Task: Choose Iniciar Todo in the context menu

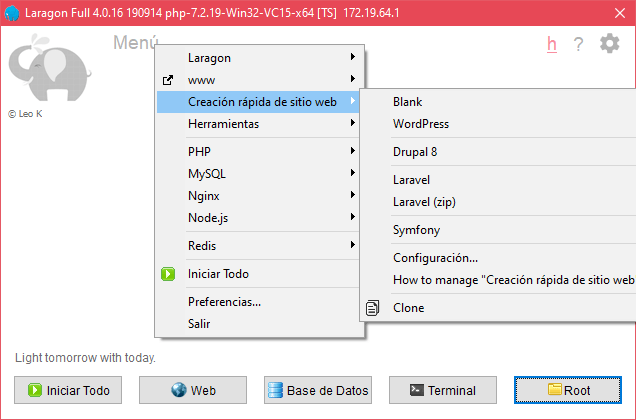Action: pyautogui.click(x=258, y=274)
